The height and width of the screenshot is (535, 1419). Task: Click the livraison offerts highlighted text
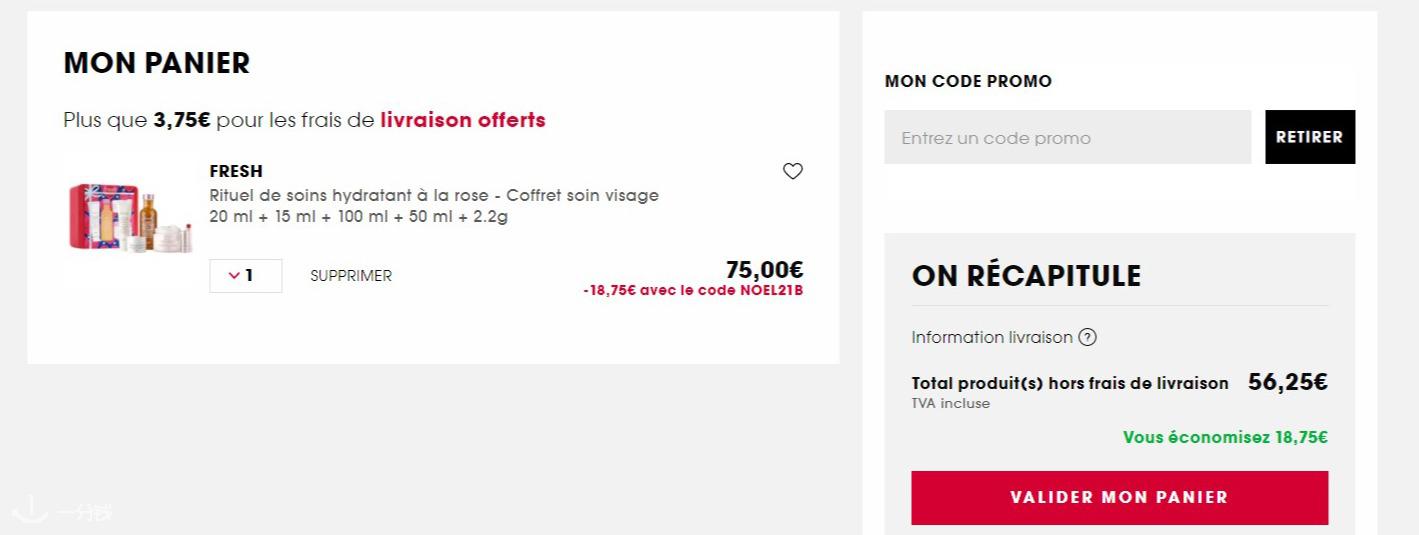[463, 120]
